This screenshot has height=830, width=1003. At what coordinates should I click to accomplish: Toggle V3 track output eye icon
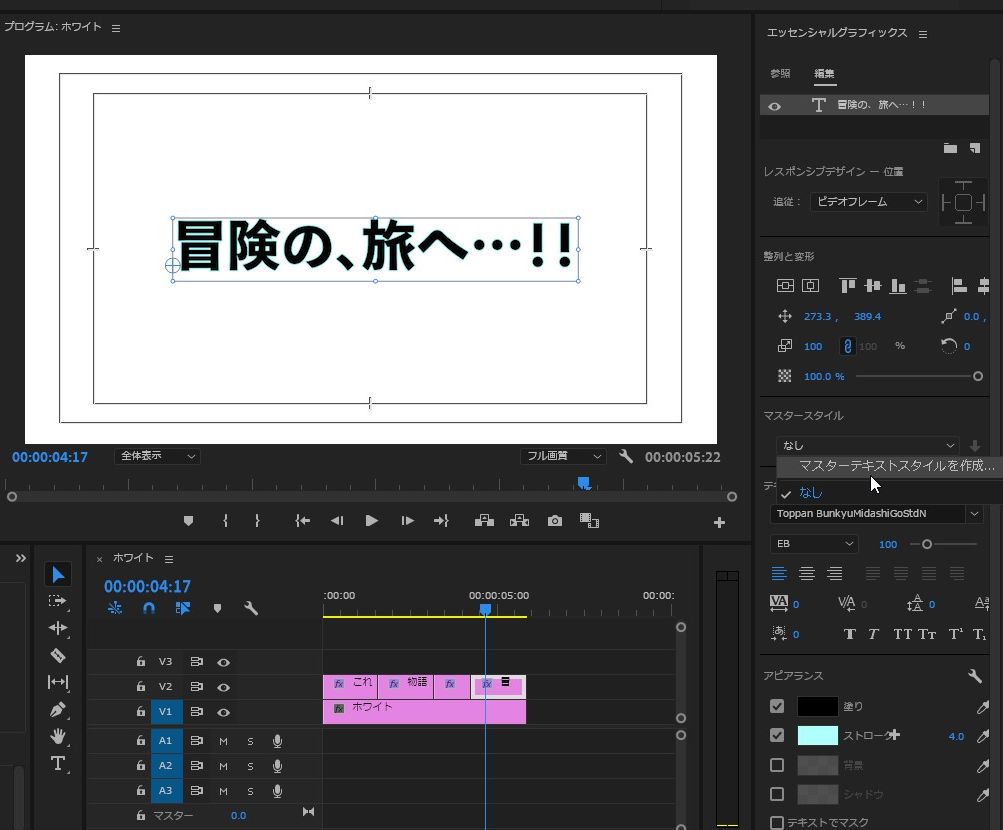(x=224, y=662)
